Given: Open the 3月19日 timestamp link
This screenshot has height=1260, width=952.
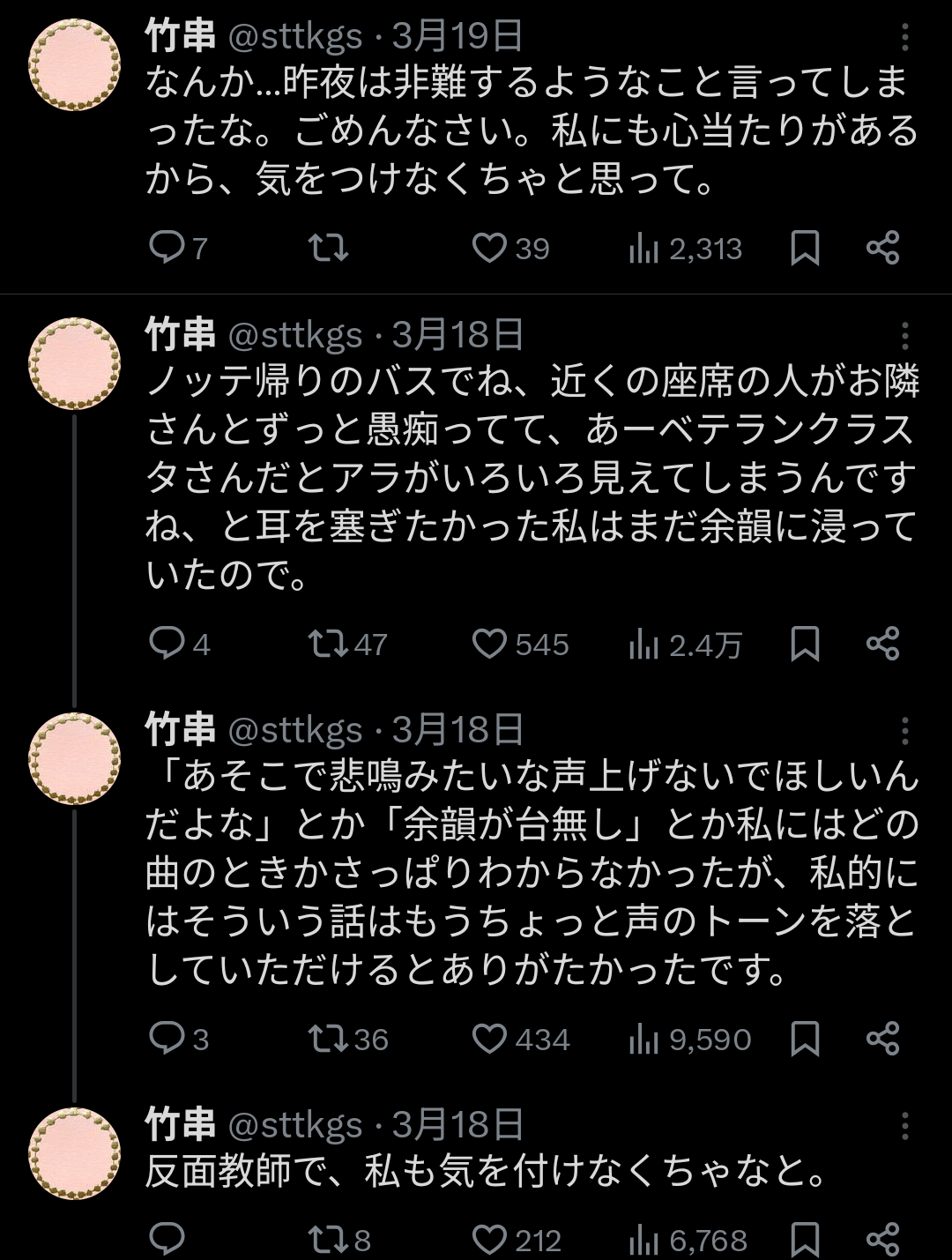Looking at the screenshot, I should coord(457,37).
